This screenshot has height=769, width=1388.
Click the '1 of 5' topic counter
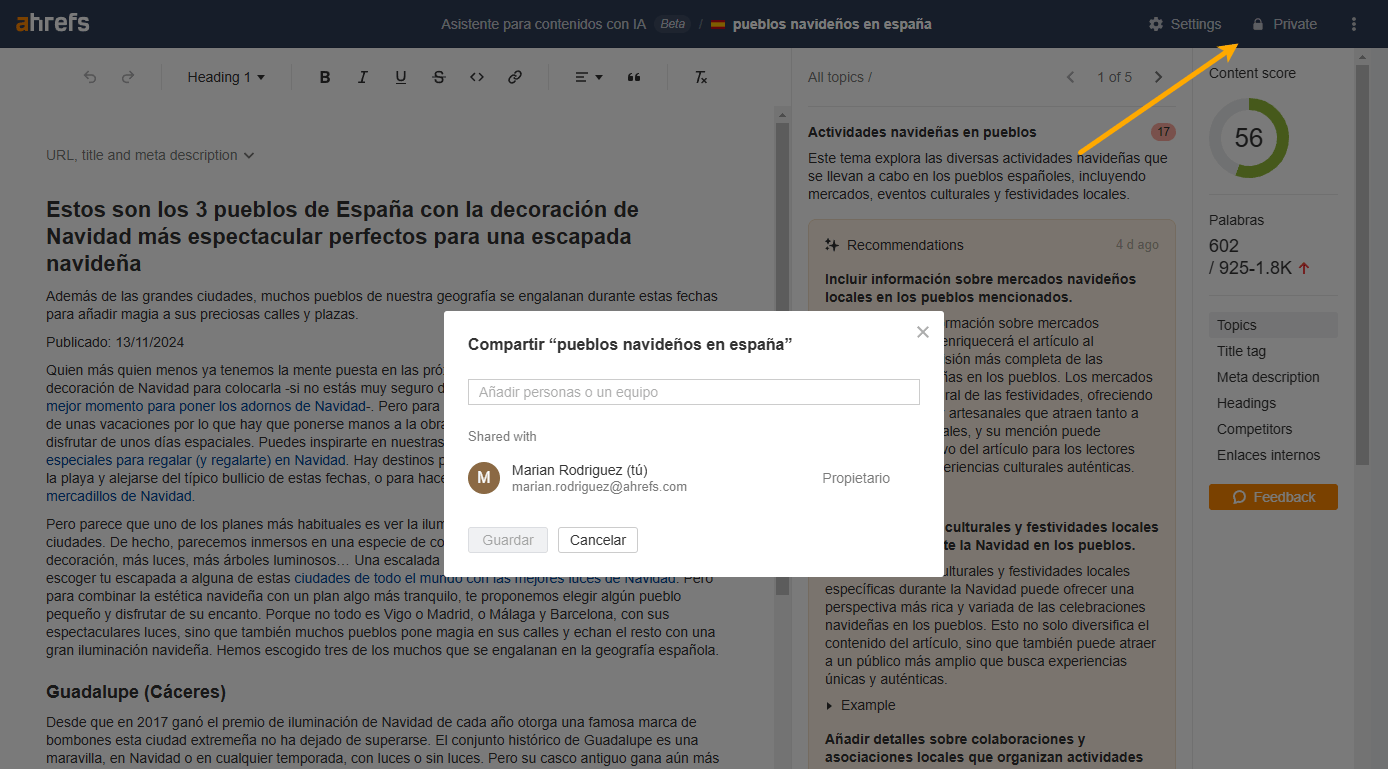click(x=1115, y=77)
